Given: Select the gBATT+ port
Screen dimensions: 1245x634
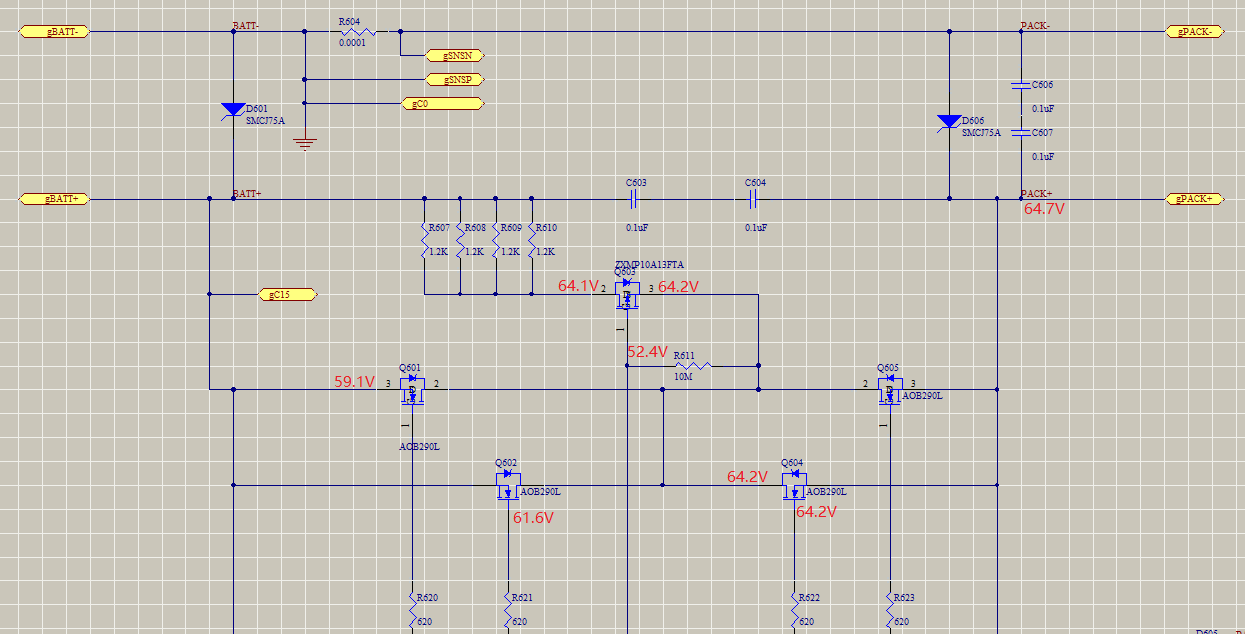Looking at the screenshot, I should pos(55,199).
